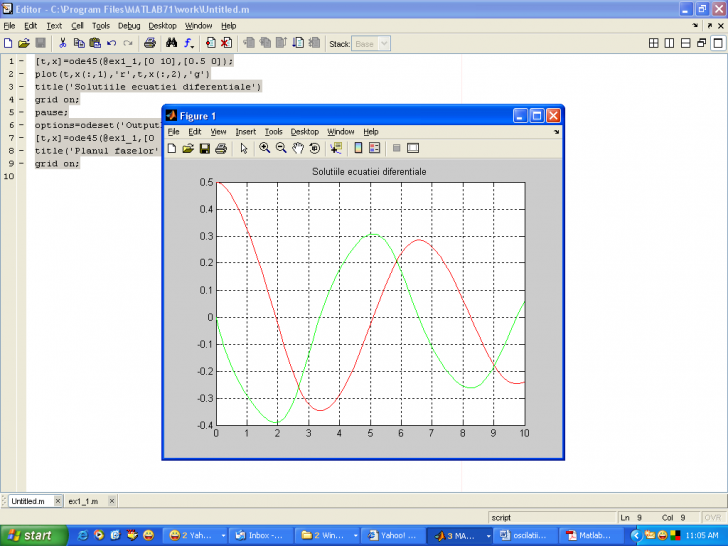Toggle Insert Colorbar in Figure toolbar
The height and width of the screenshot is (546, 728).
[358, 148]
